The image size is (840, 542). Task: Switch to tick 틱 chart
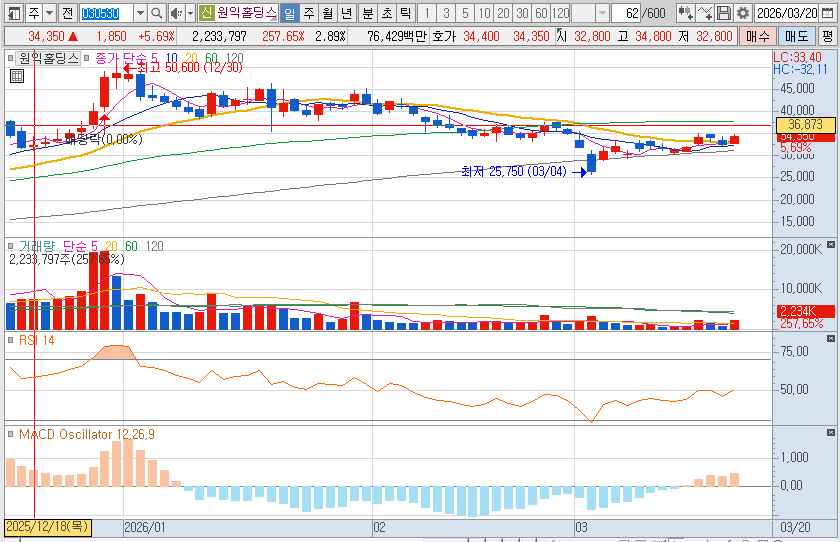coord(406,13)
